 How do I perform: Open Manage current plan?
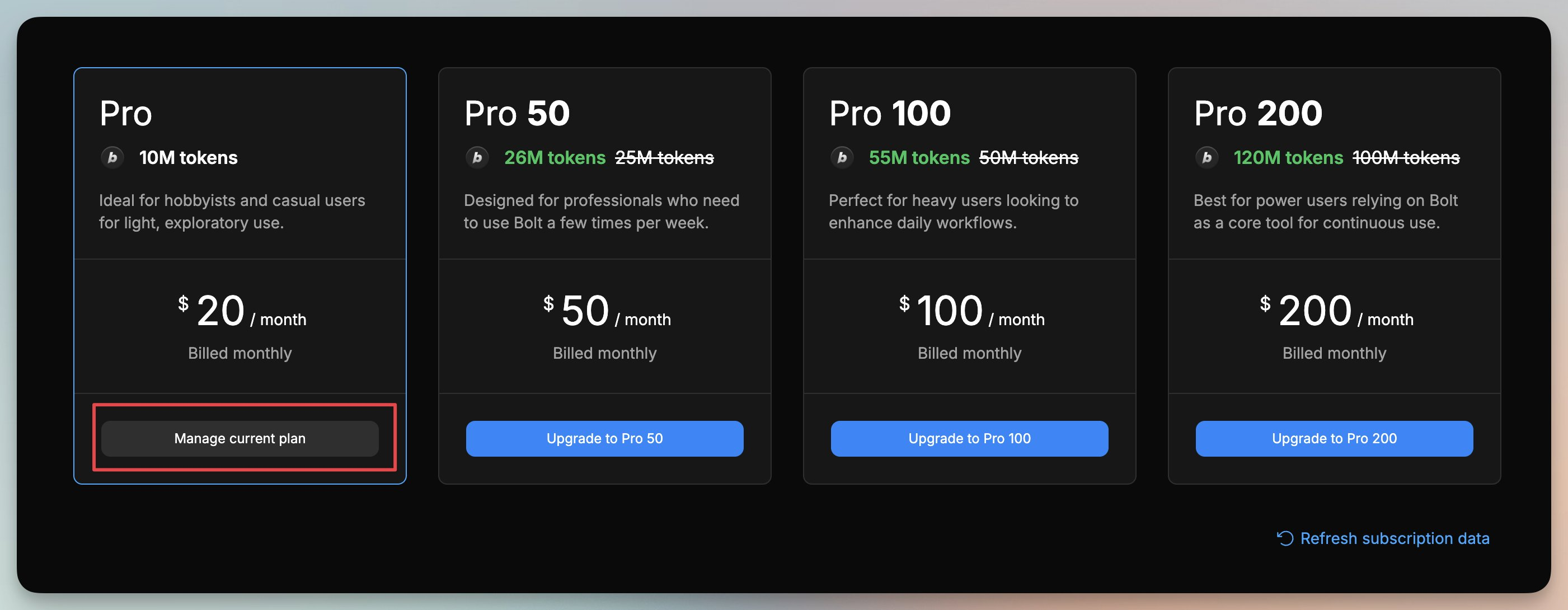tap(240, 438)
